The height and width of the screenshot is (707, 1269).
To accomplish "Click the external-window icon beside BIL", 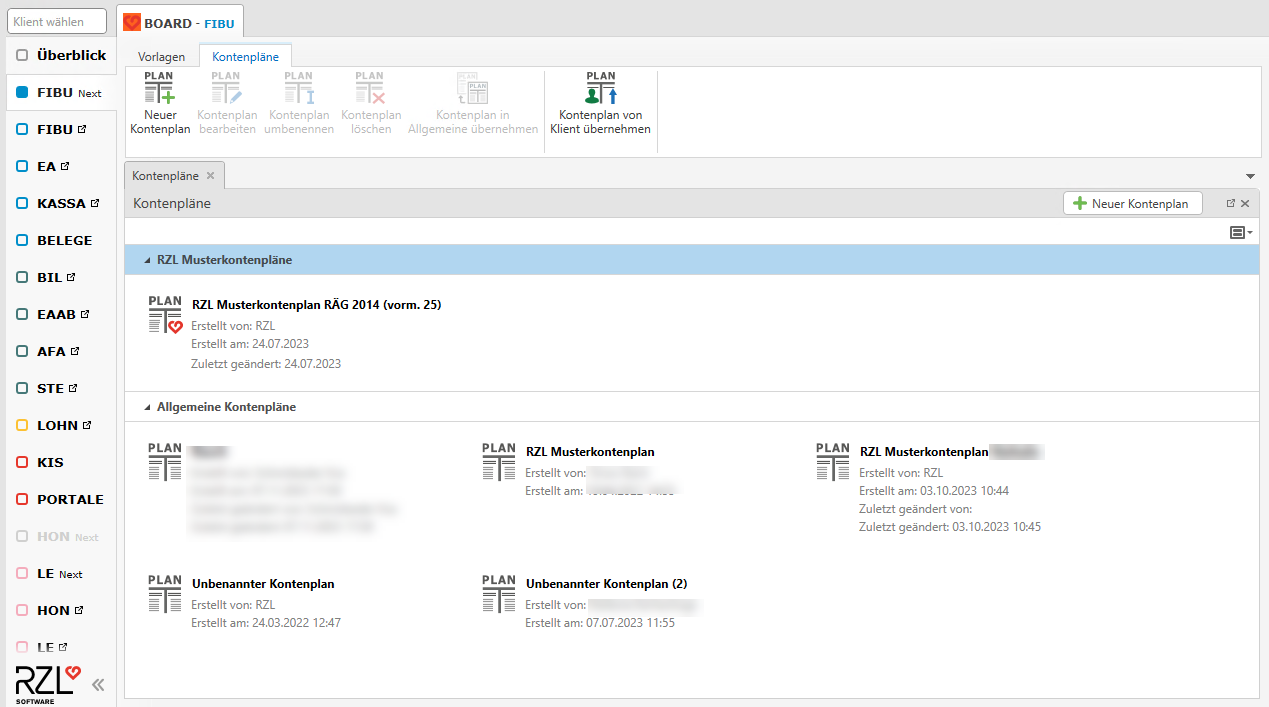I will click(69, 276).
